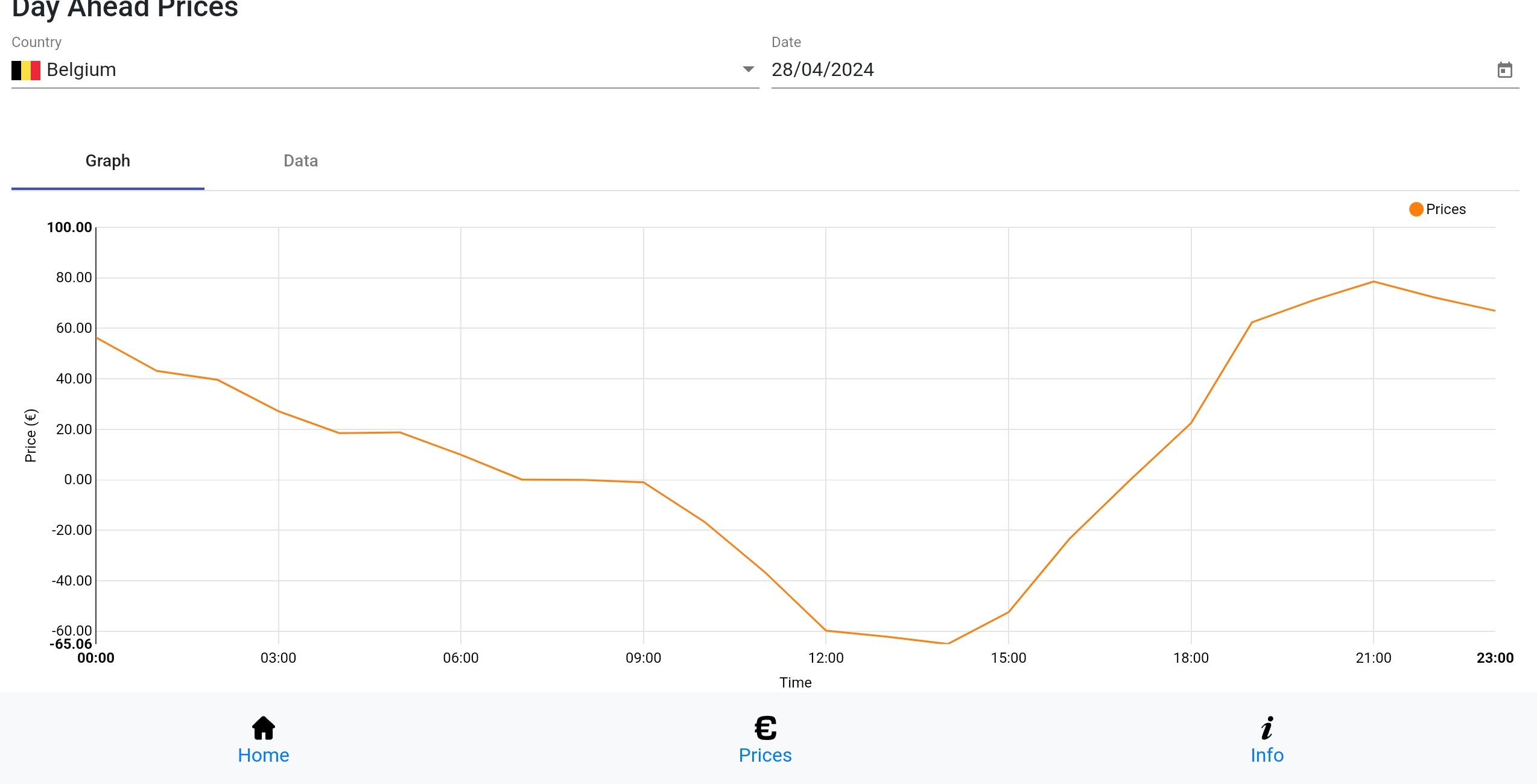Click the -65.06 minimum price label
This screenshot has width=1537, height=784.
click(71, 644)
